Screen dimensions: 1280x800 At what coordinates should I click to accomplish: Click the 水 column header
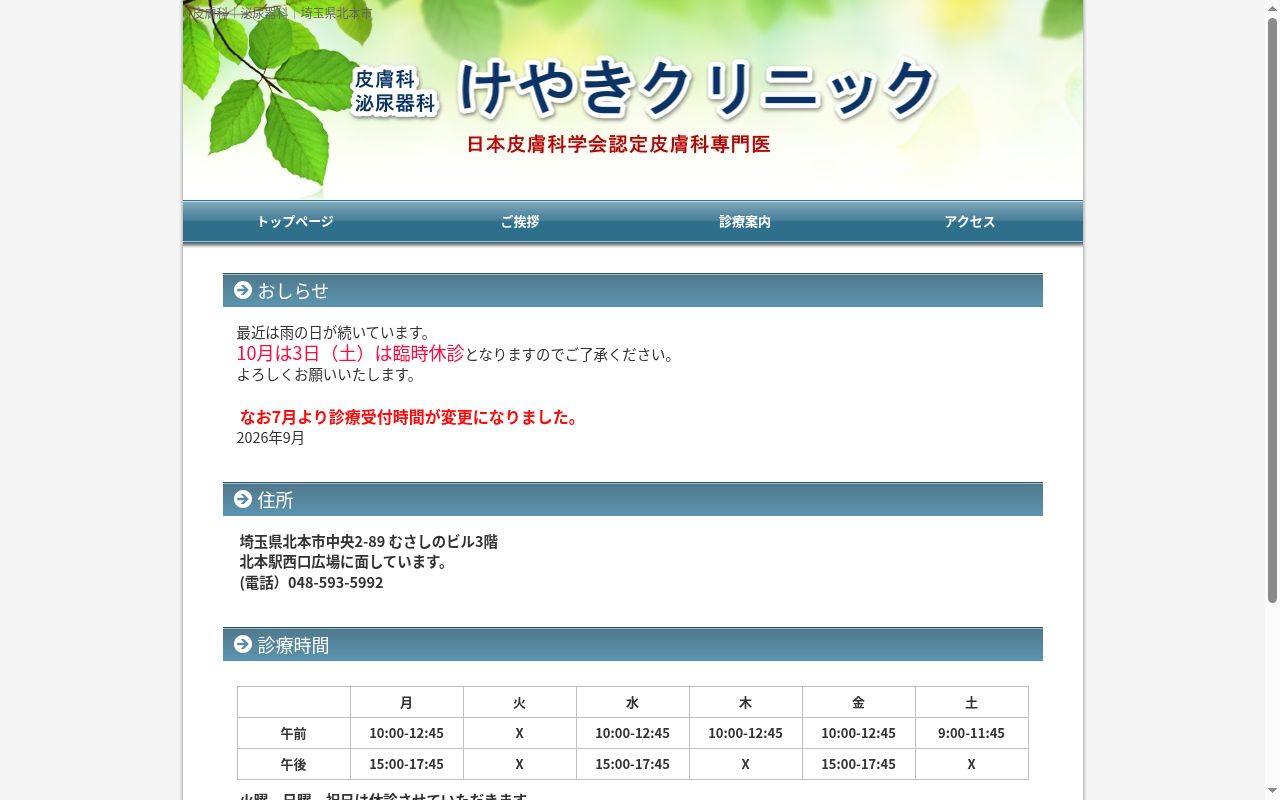(x=633, y=702)
